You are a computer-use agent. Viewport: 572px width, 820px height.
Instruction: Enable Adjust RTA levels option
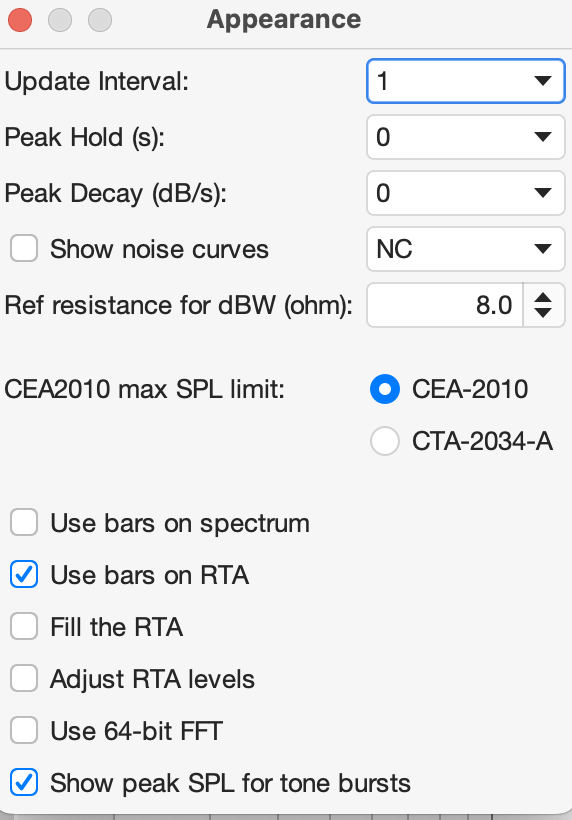[x=24, y=678]
